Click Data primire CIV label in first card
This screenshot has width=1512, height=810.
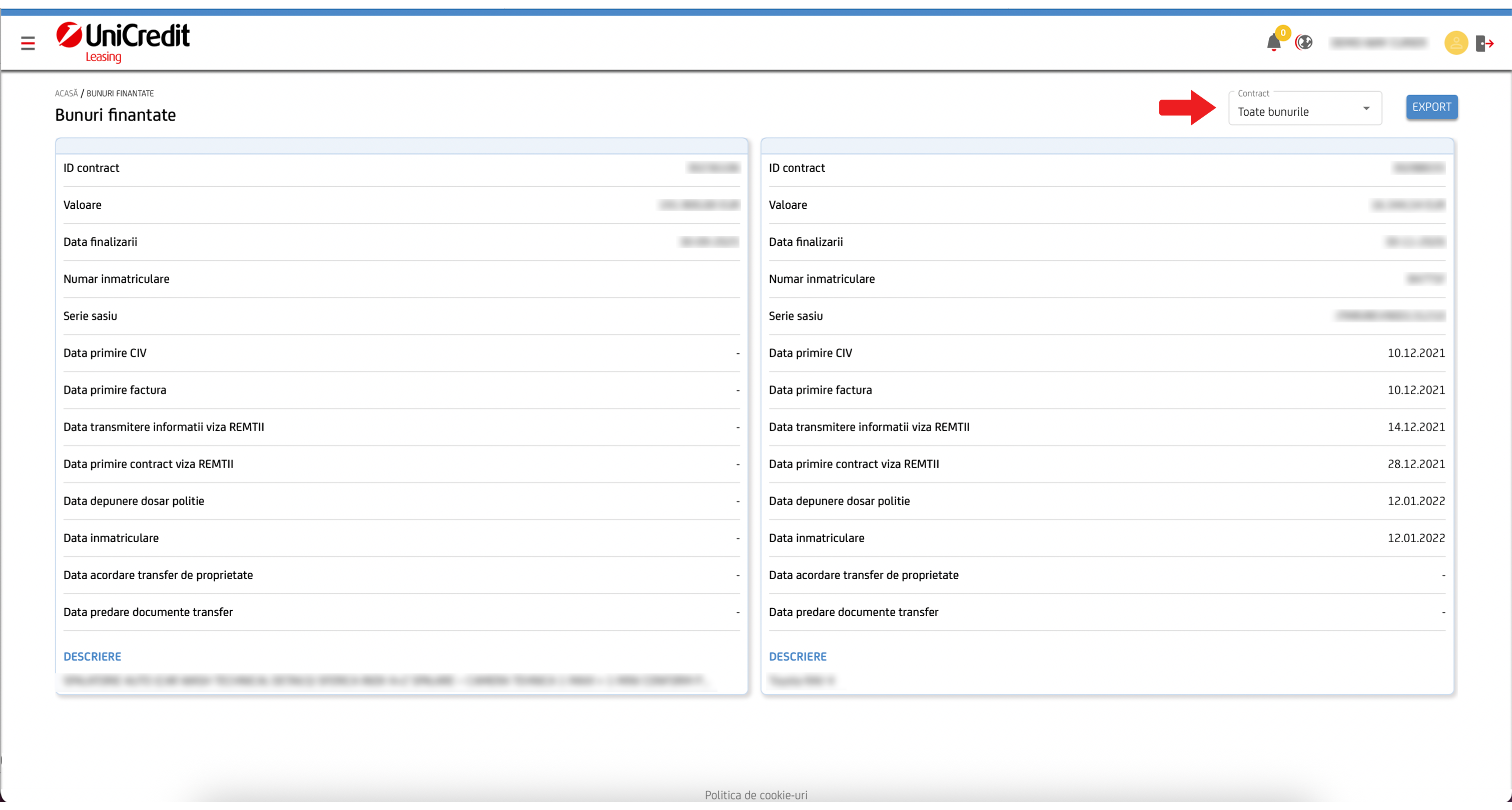105,352
